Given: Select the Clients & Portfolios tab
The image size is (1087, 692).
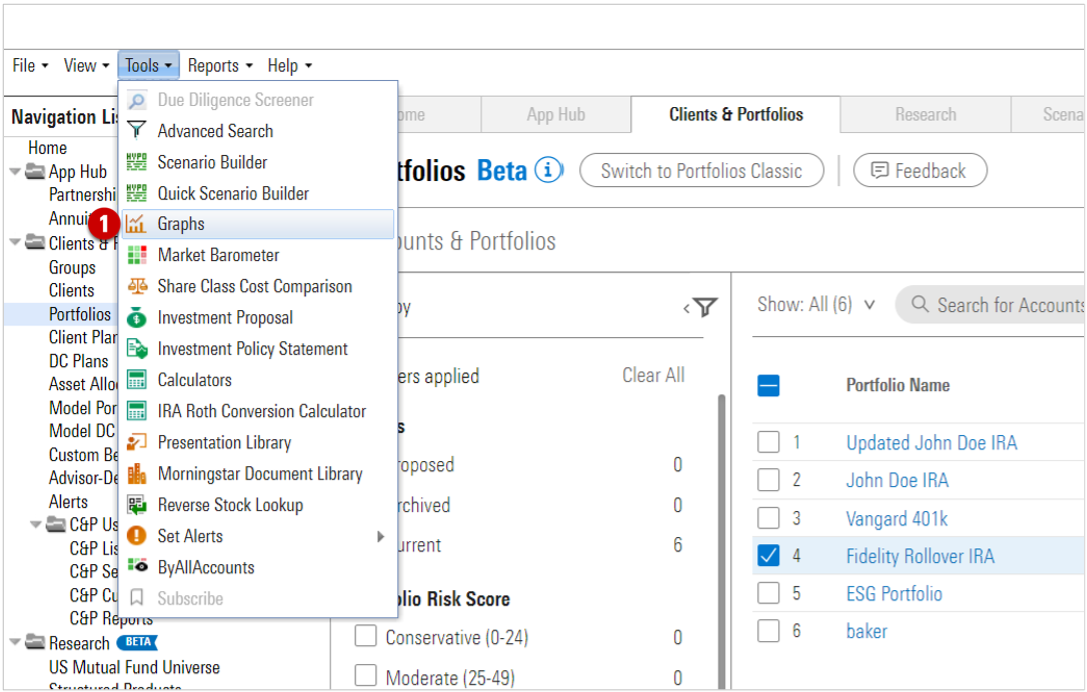Looking at the screenshot, I should tap(736, 114).
